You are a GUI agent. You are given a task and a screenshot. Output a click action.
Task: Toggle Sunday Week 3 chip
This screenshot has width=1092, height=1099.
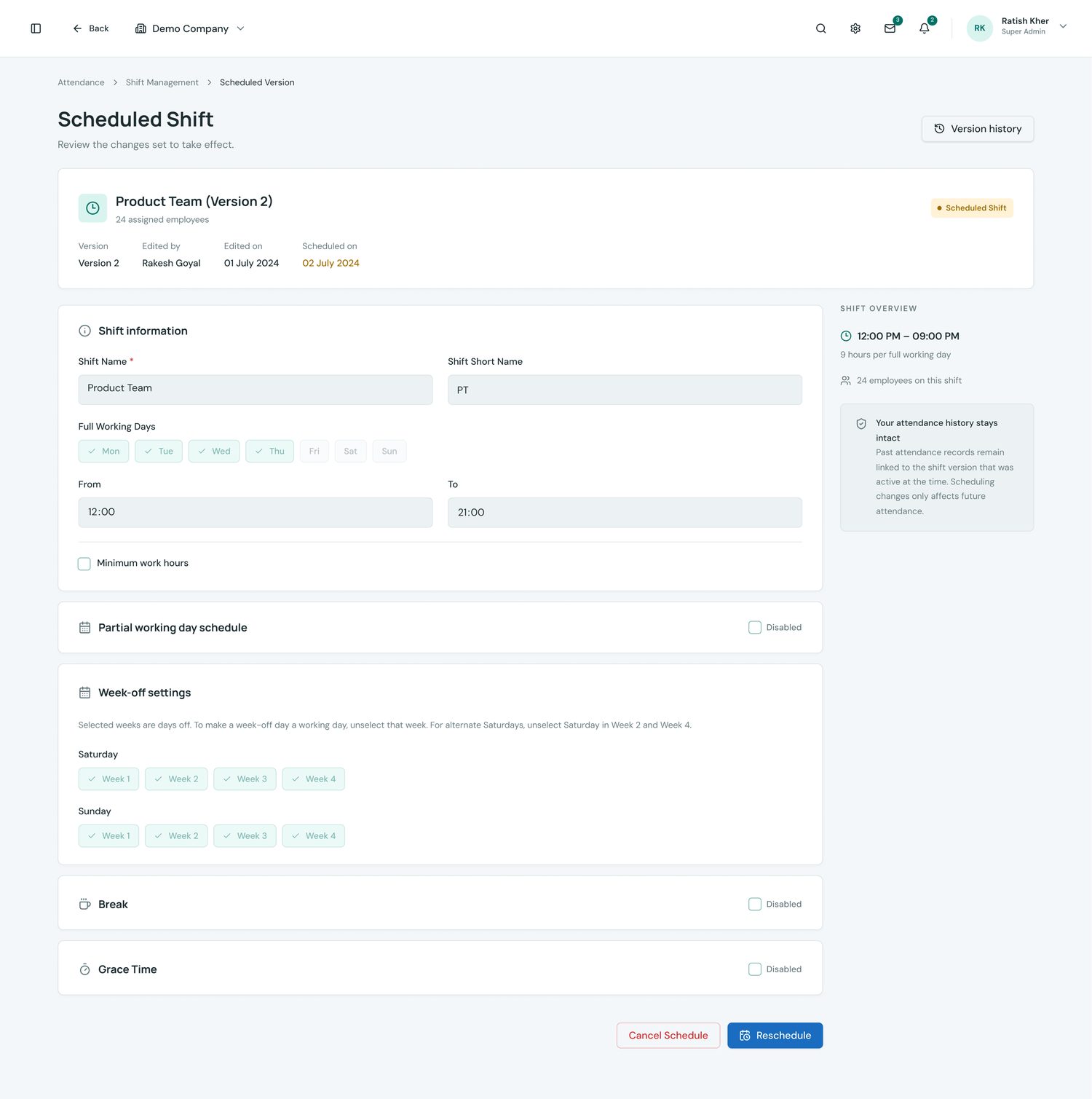click(x=245, y=836)
